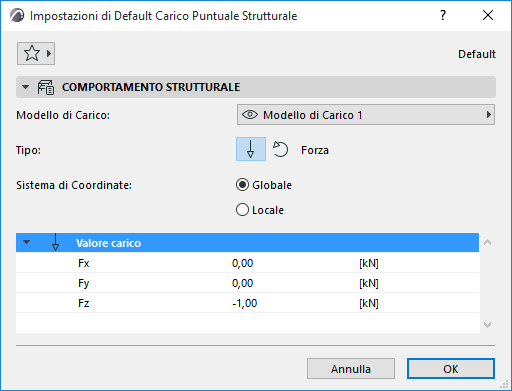This screenshot has height=391, width=512.
Task: Click the Fz value -1,00 field
Action: click(245, 303)
